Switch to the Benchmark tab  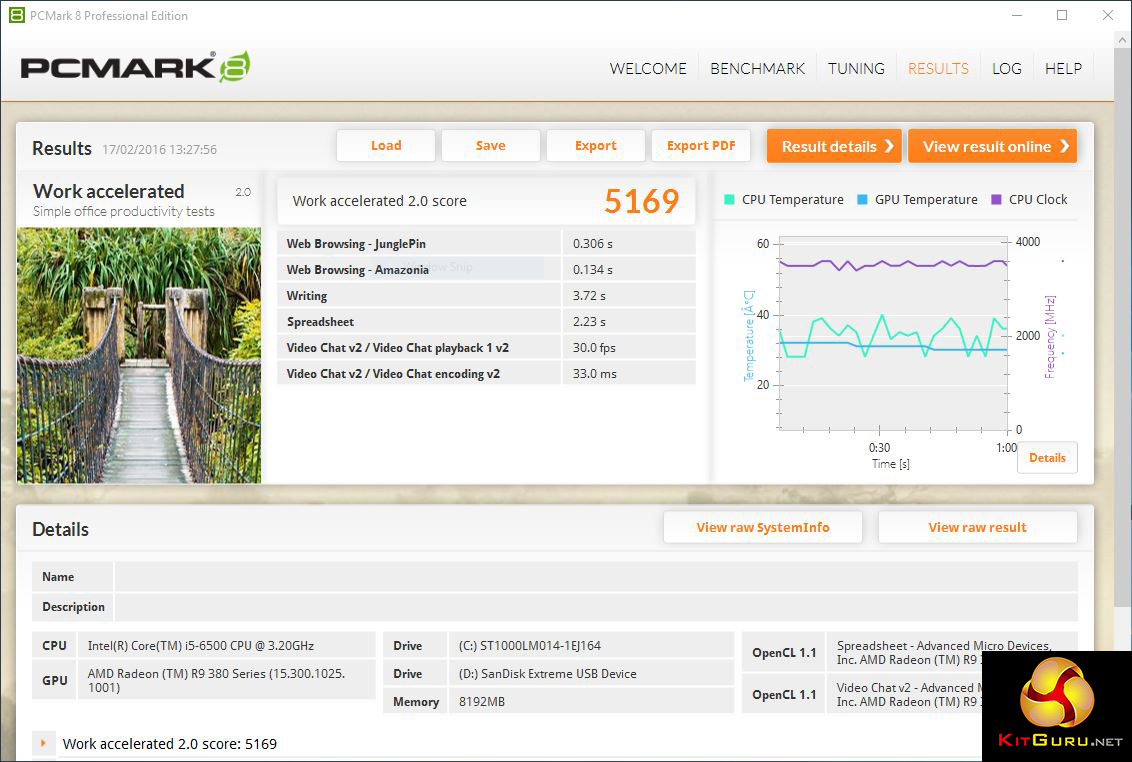click(x=757, y=69)
